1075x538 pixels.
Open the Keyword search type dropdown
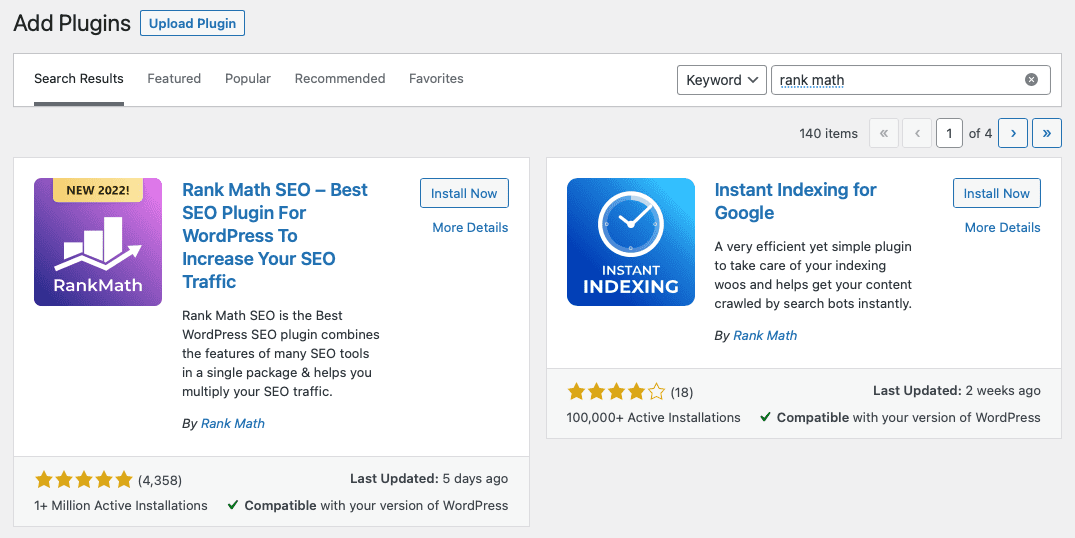click(x=721, y=80)
